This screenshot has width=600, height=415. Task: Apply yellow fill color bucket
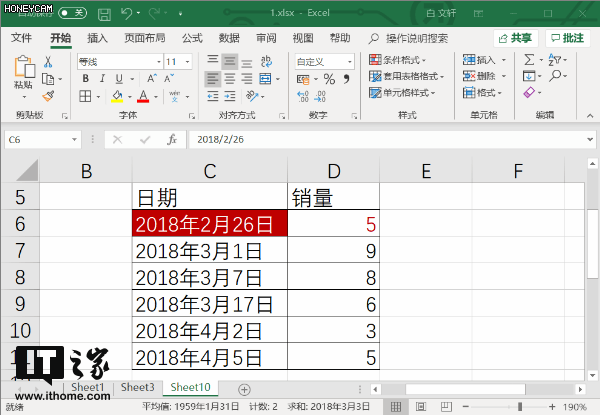point(117,96)
